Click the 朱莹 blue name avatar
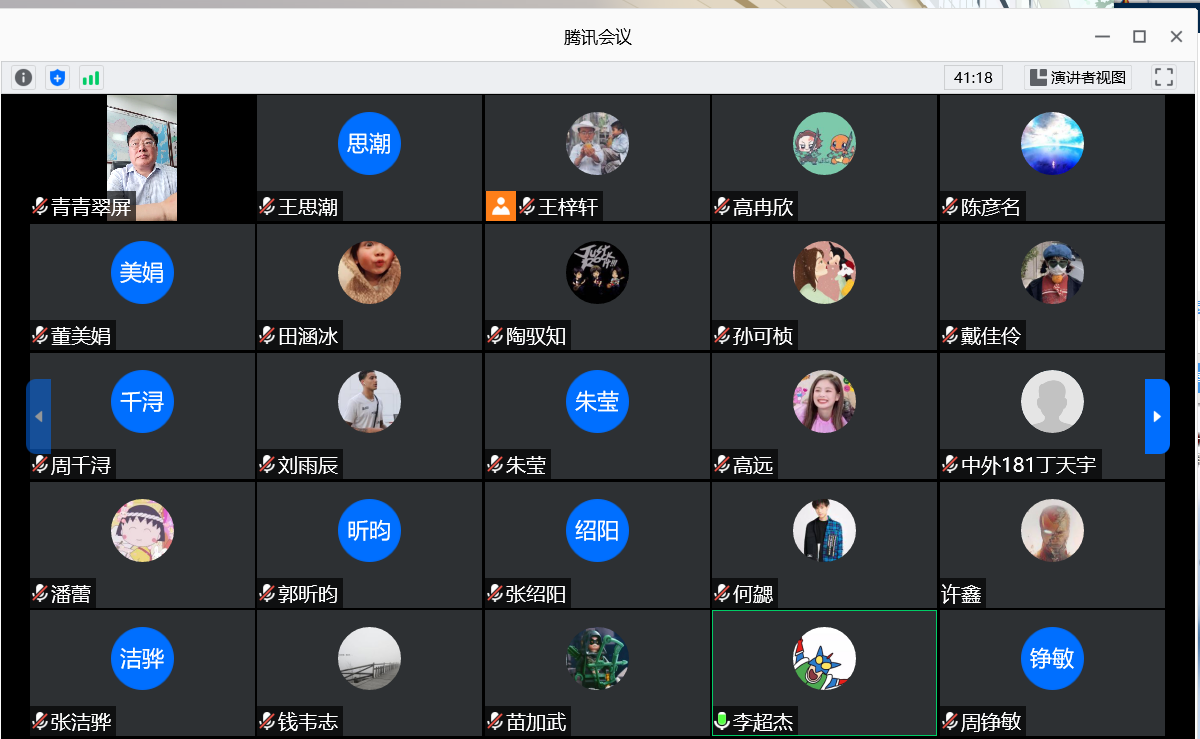The height and width of the screenshot is (739, 1200). pos(597,402)
